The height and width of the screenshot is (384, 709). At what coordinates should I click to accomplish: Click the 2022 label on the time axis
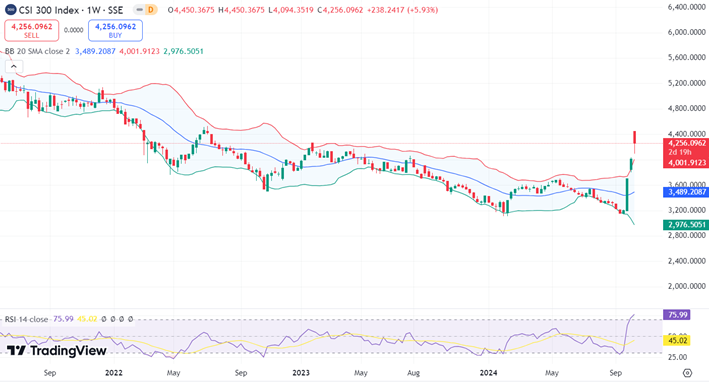(x=113, y=373)
